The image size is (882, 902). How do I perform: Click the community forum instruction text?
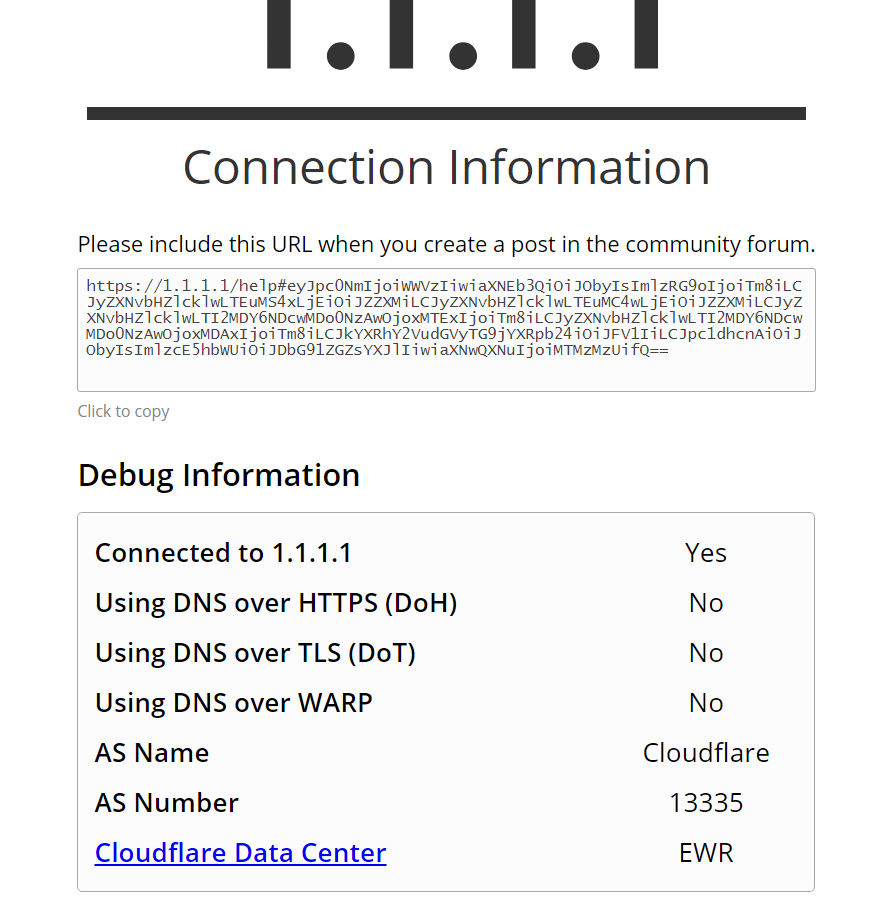coord(446,244)
